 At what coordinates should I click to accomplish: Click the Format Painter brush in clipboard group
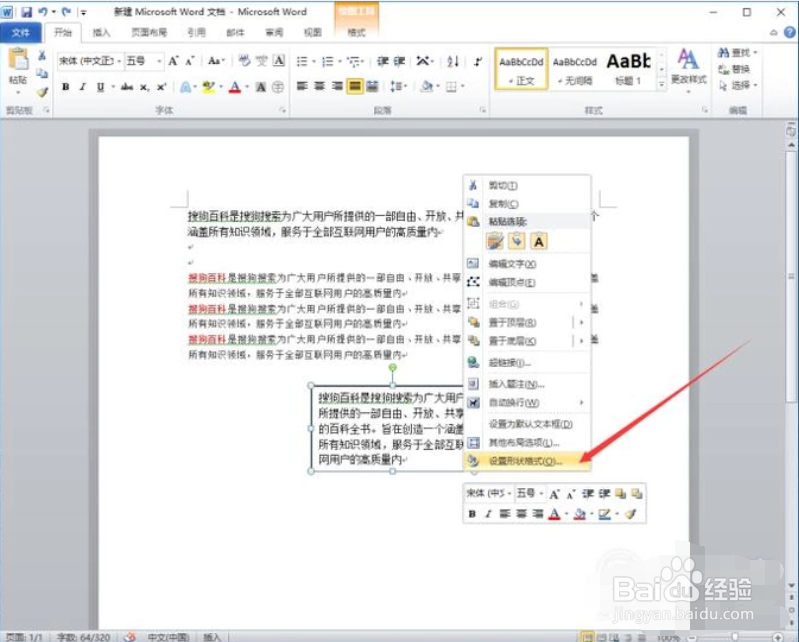[x=42, y=92]
